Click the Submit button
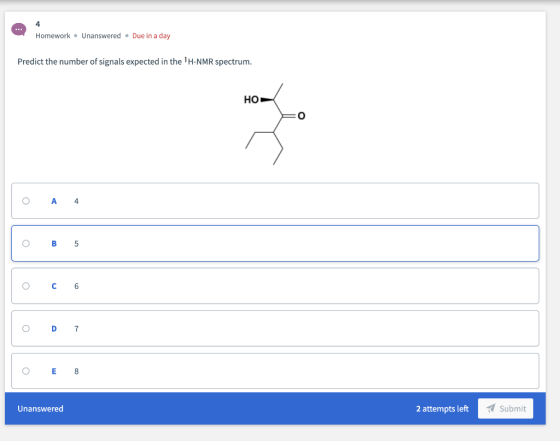This screenshot has width=560, height=441. 505,408
